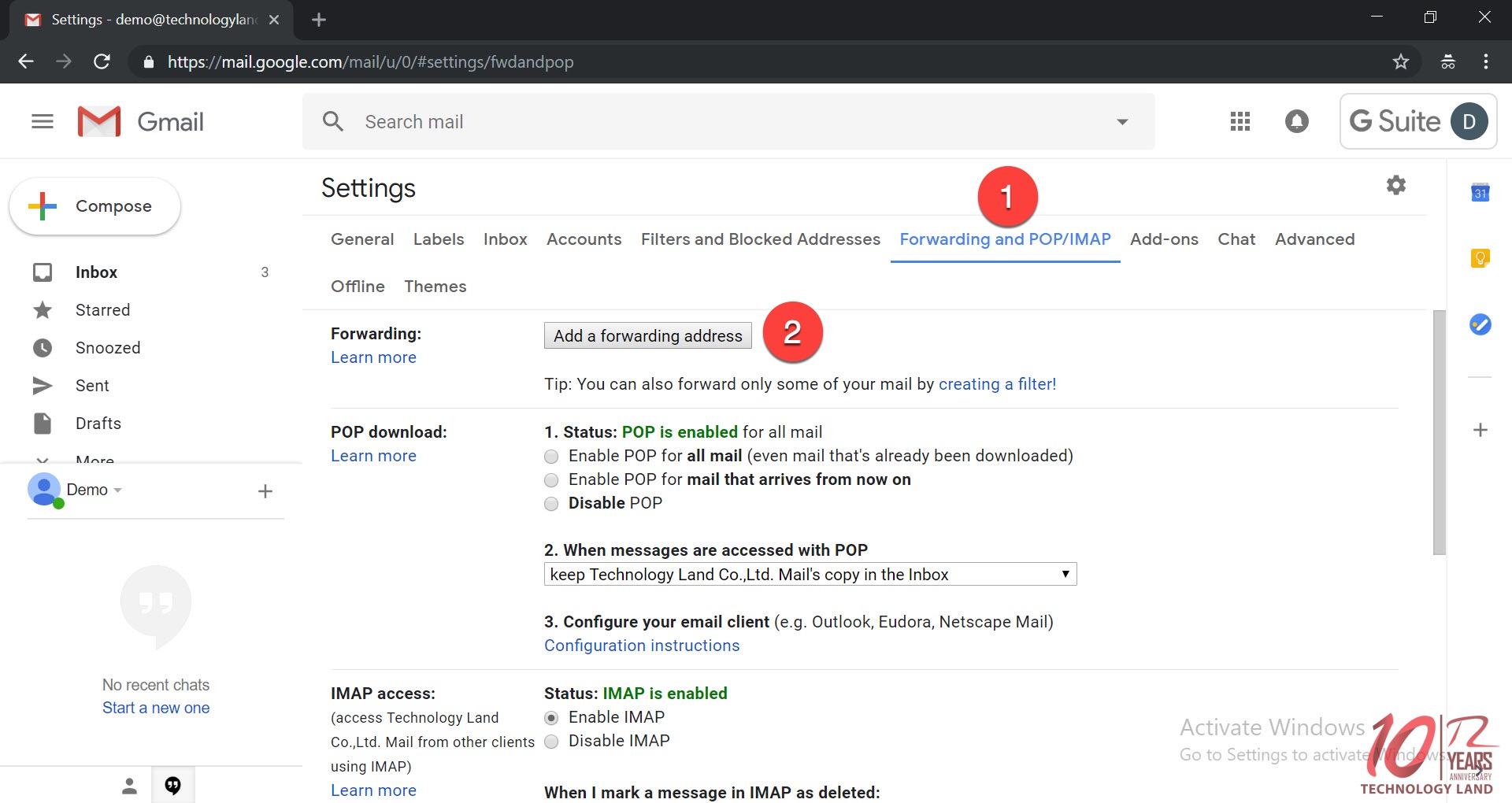Screen dimensions: 1512x803
Task: Expand the Demo chat status dropdown
Action: point(117,490)
